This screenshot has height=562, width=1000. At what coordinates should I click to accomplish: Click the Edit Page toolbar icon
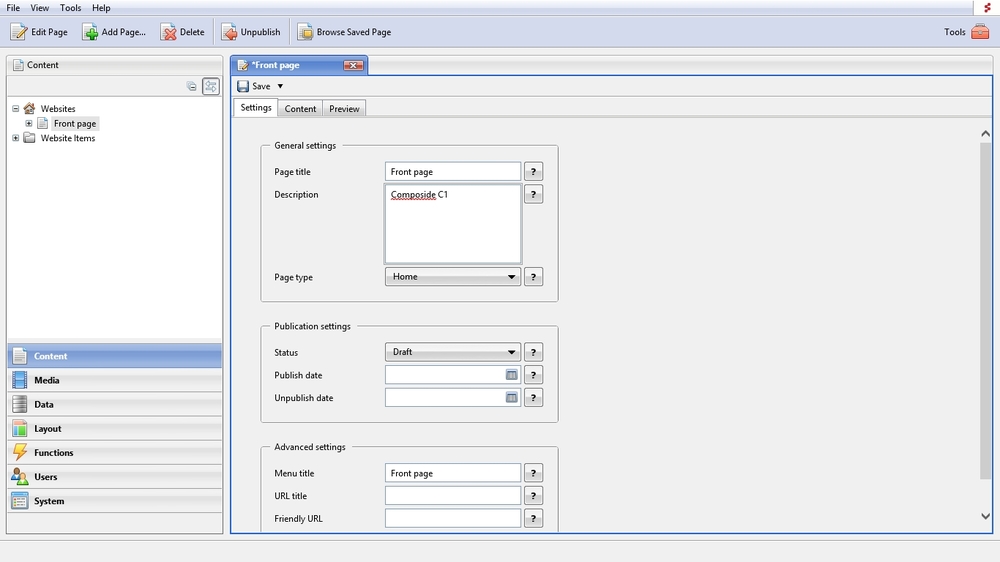[x=19, y=32]
